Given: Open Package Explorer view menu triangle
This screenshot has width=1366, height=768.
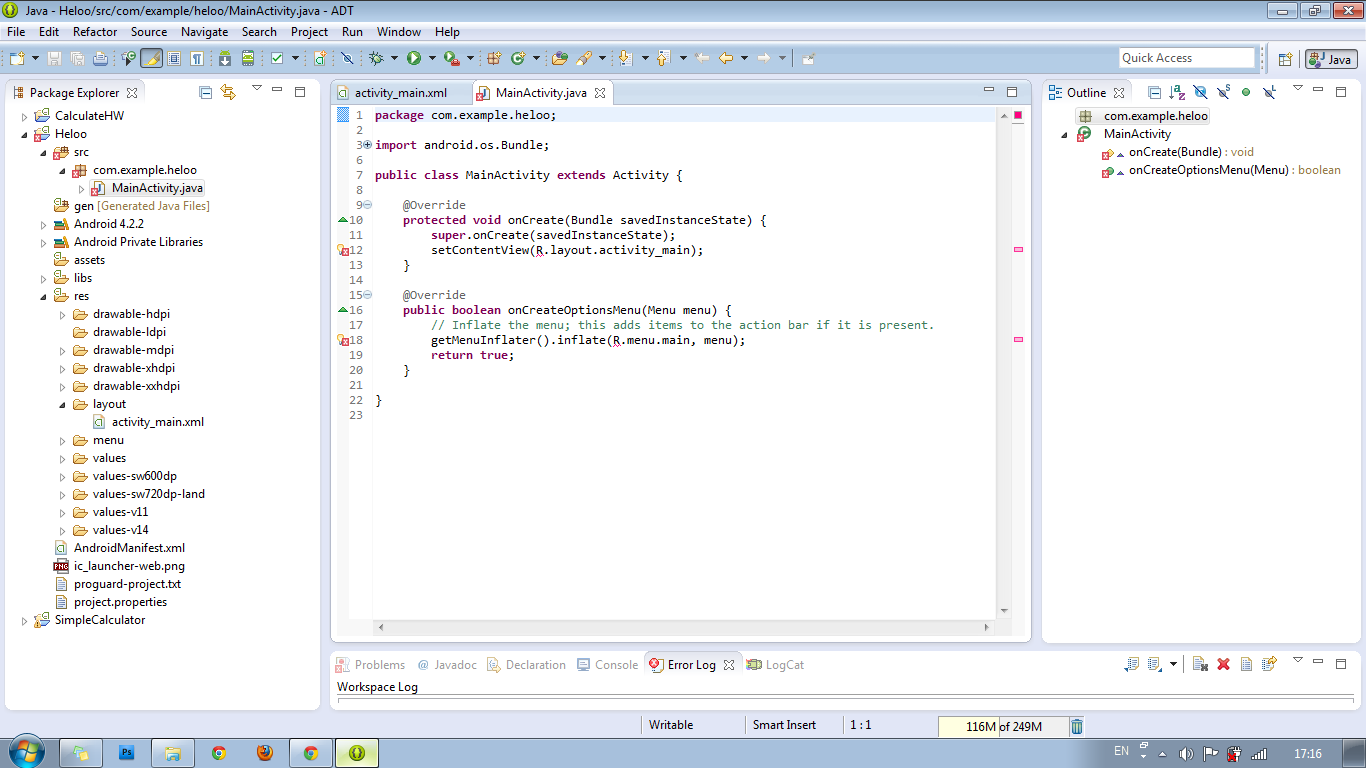Looking at the screenshot, I should [x=256, y=89].
